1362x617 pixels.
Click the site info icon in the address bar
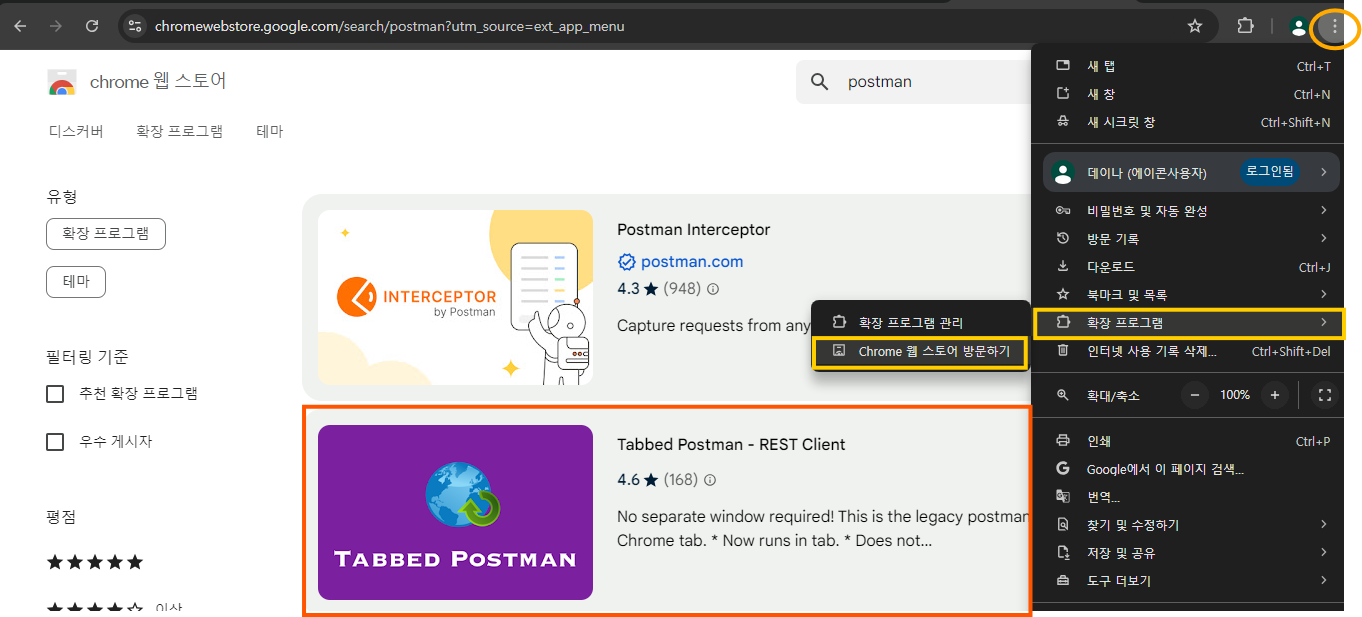click(136, 26)
